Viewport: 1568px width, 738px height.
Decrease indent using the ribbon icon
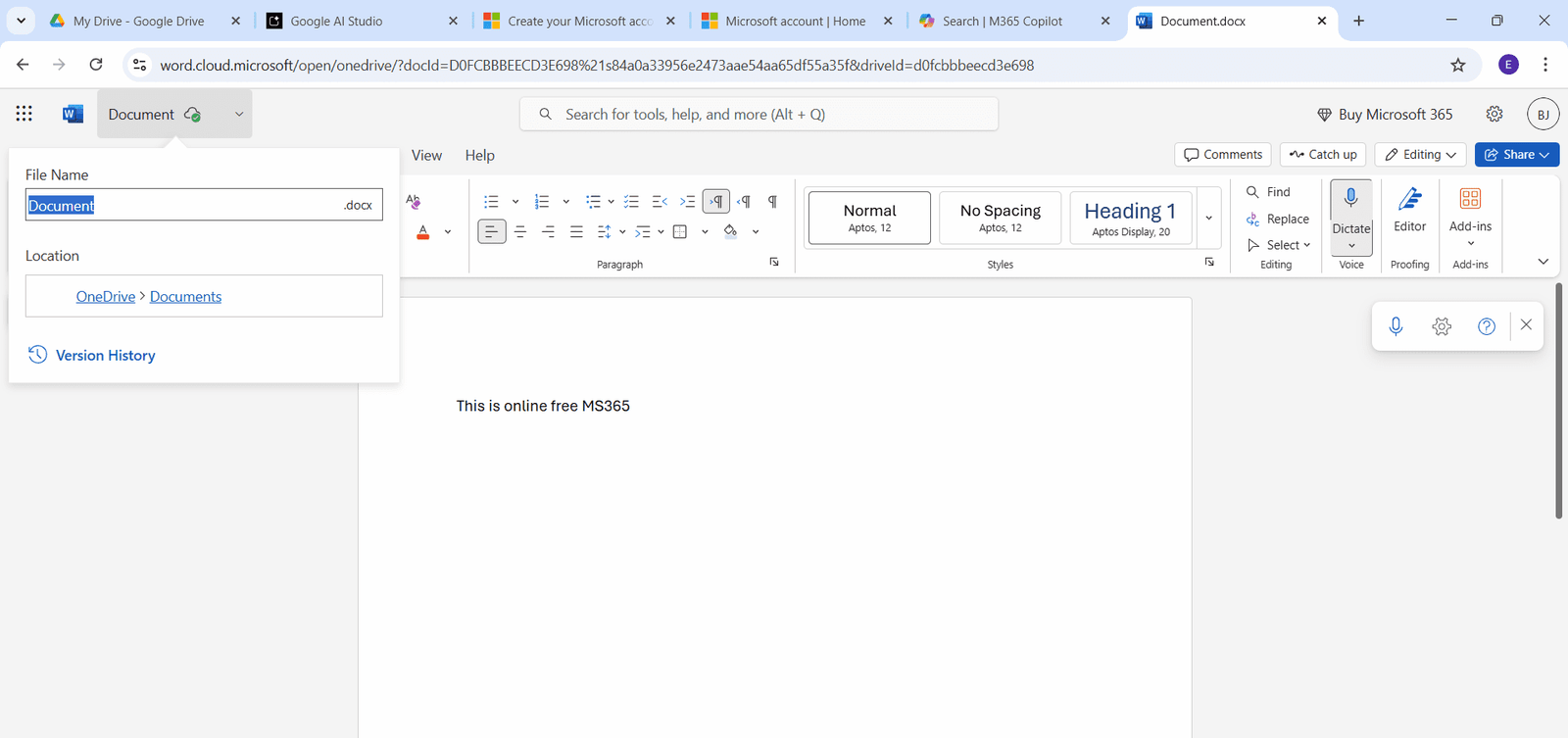[x=660, y=202]
